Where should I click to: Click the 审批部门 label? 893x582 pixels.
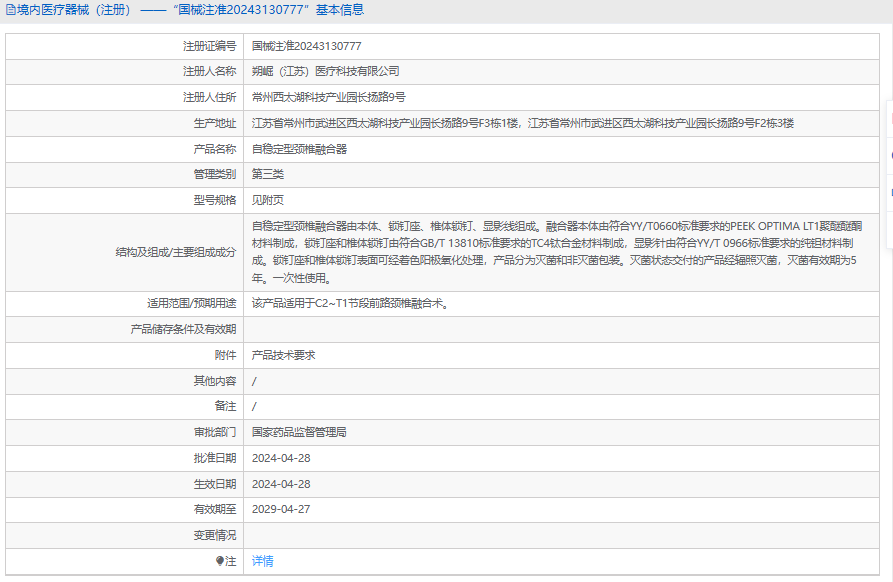[215, 432]
